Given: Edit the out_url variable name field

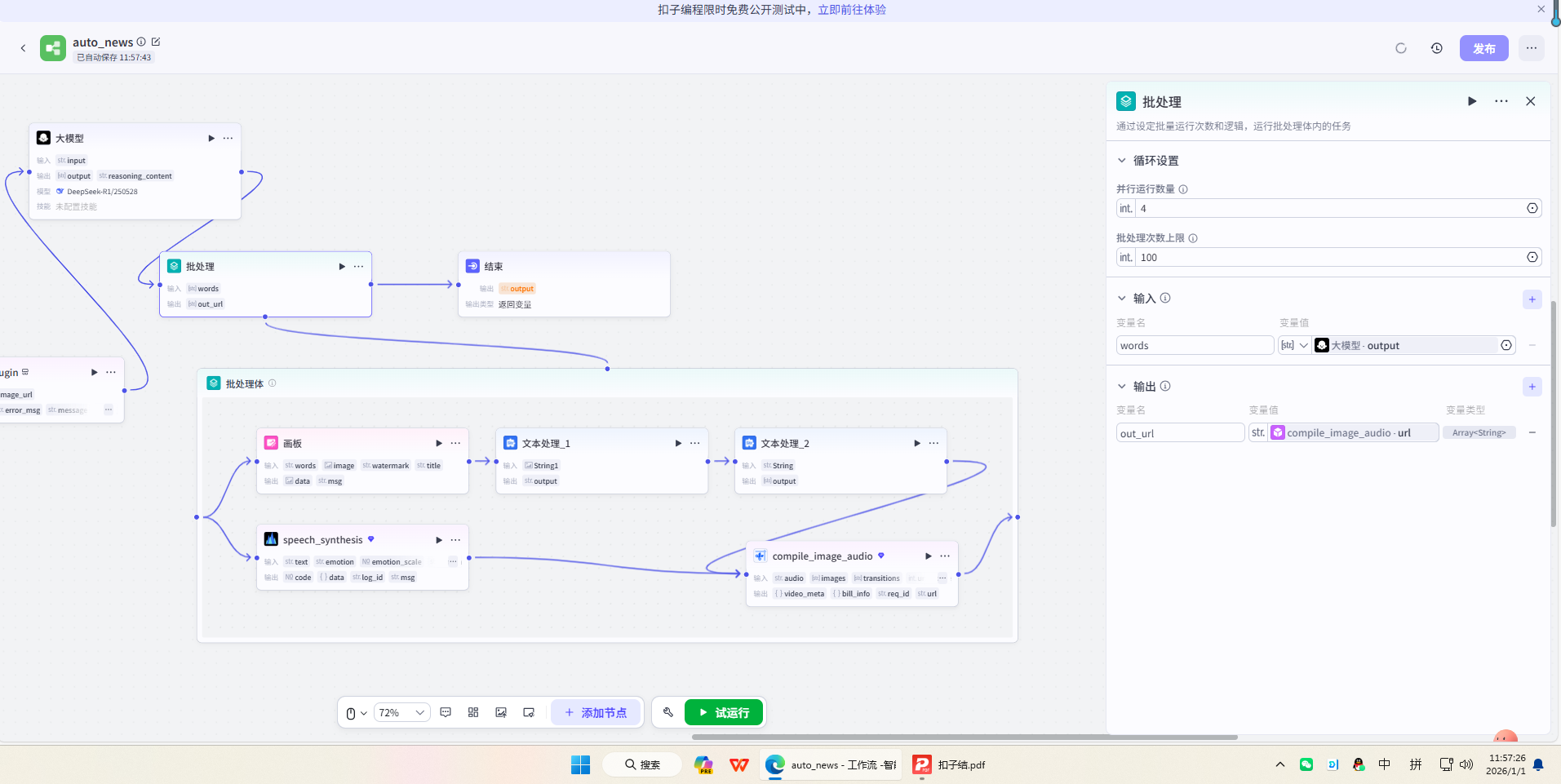Looking at the screenshot, I should [1180, 433].
